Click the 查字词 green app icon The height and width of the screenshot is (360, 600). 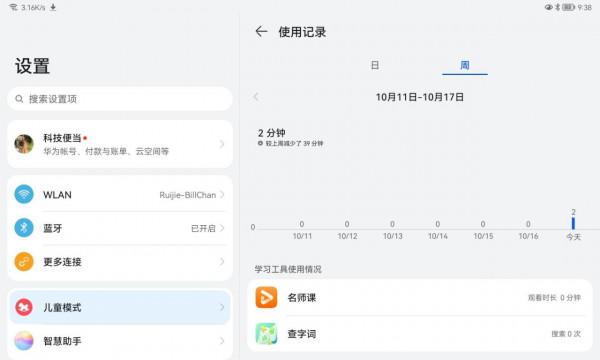266,334
